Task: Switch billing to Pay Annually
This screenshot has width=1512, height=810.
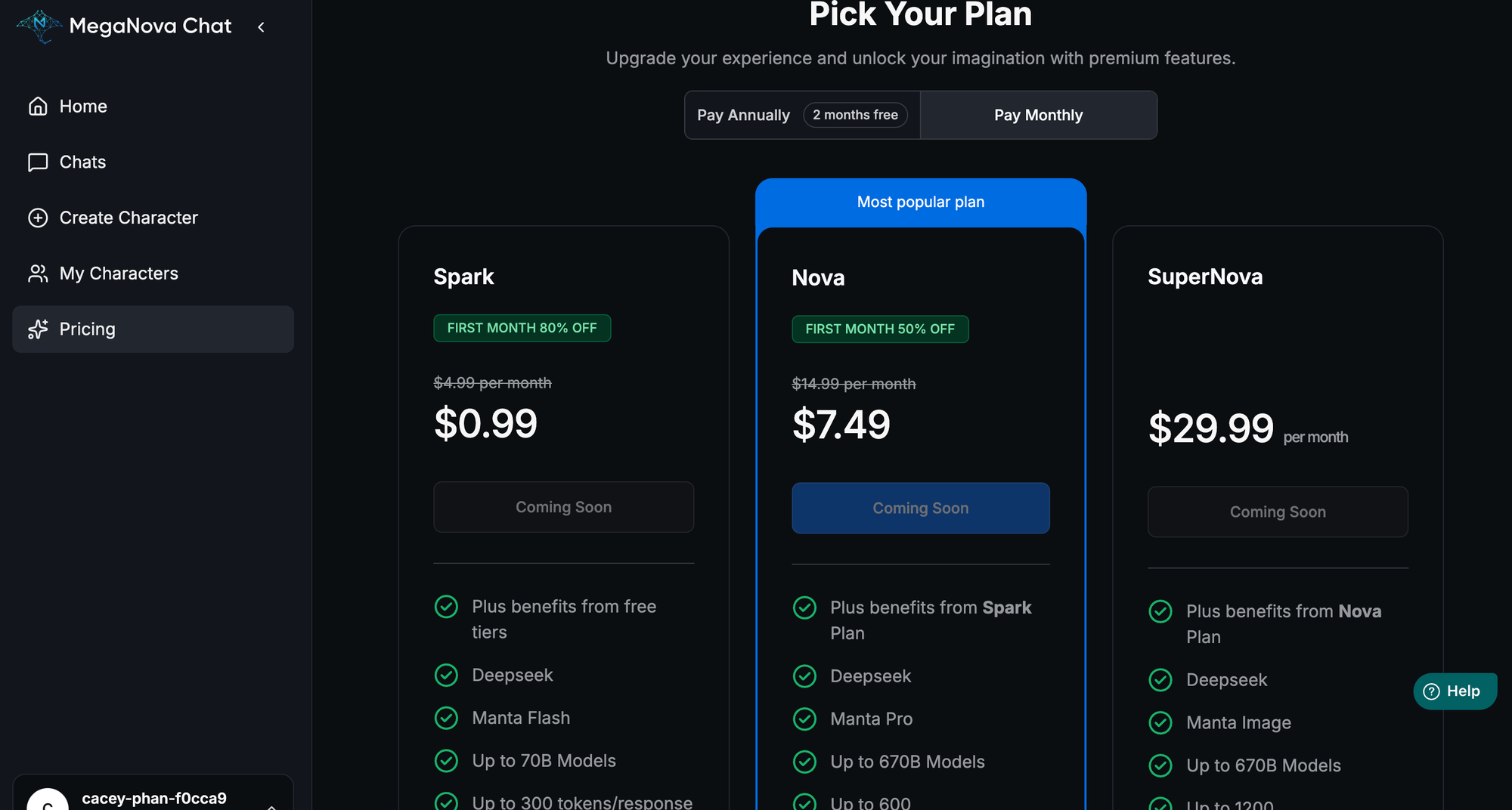Action: [743, 116]
